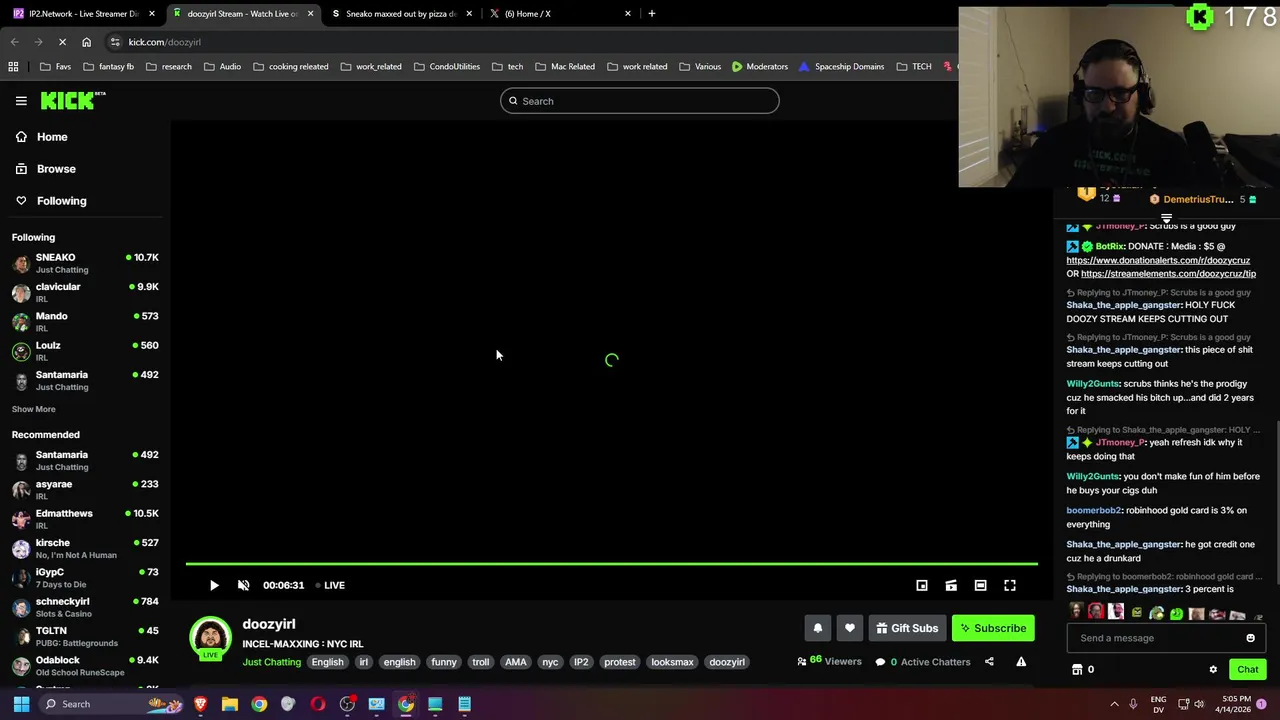
Task: Select the protest tag
Action: pyautogui.click(x=619, y=662)
